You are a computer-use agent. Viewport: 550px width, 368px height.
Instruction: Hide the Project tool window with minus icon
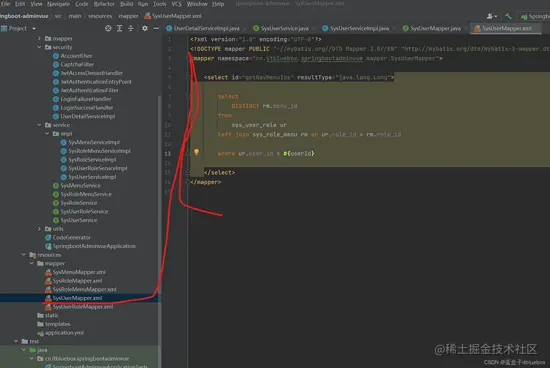156,28
